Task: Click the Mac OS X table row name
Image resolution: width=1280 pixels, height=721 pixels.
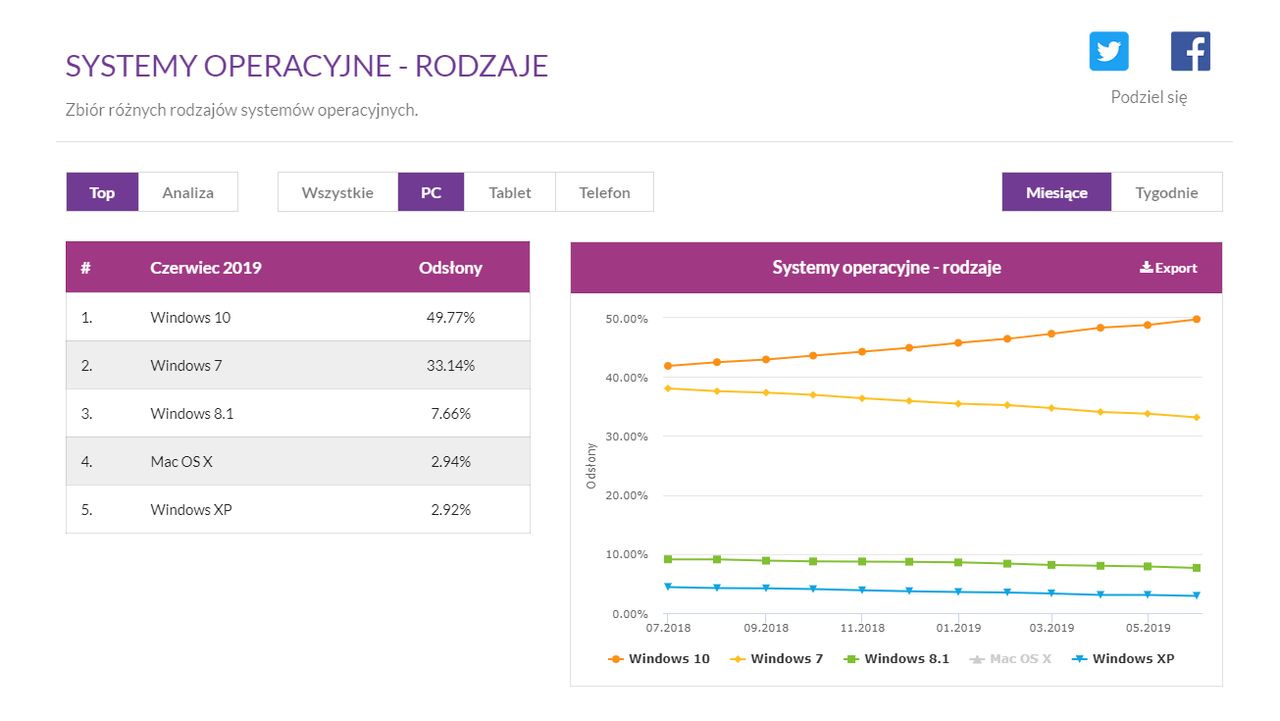Action: pyautogui.click(x=181, y=461)
